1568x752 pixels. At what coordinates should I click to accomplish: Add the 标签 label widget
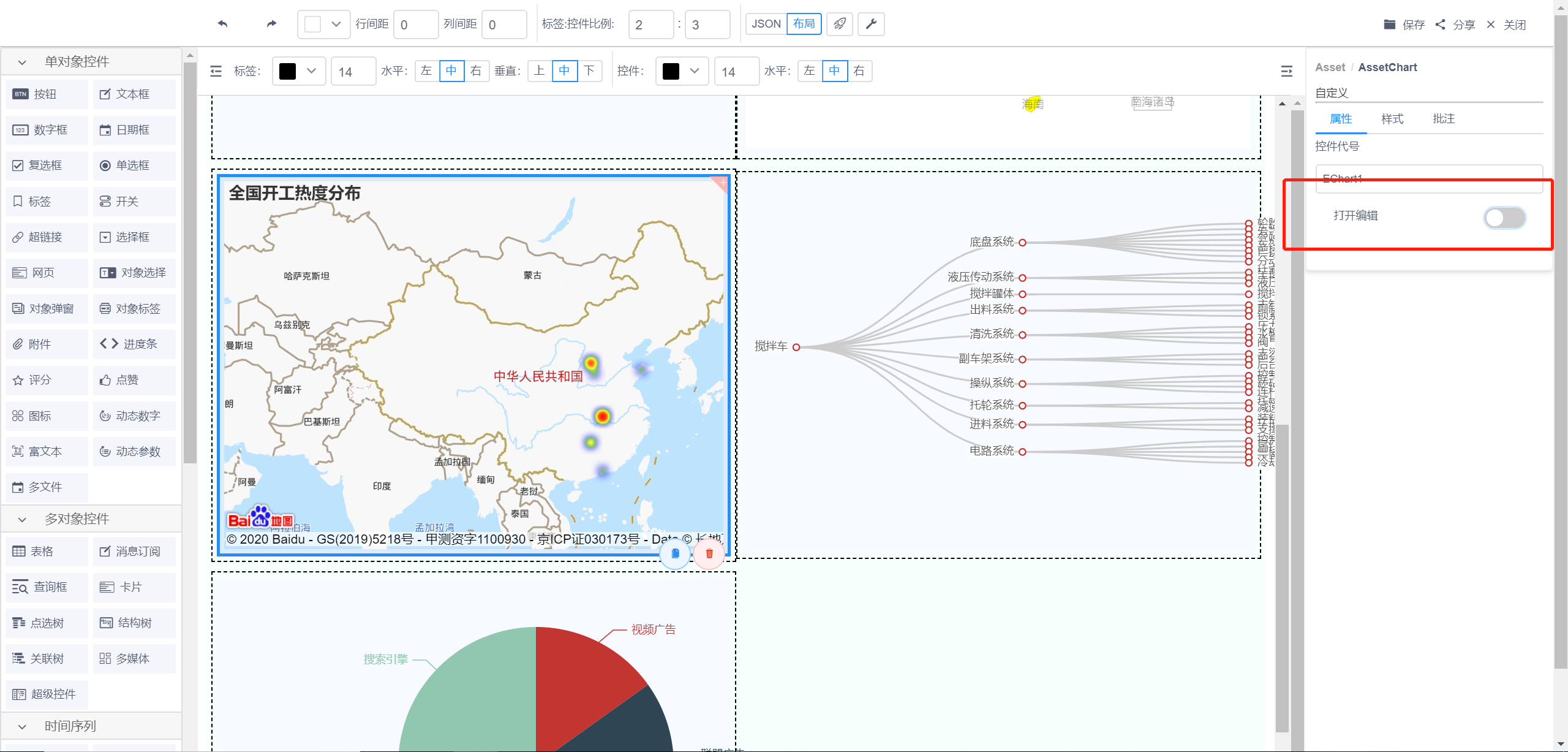coord(47,202)
